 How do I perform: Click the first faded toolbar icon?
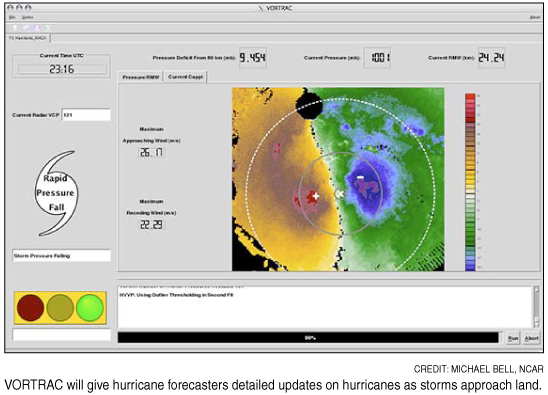(15, 27)
